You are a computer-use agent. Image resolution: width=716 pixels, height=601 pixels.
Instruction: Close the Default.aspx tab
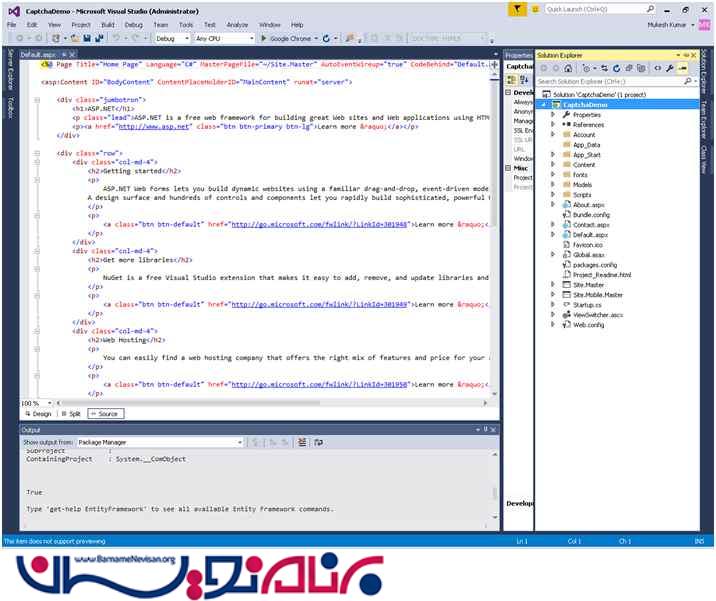[x=72, y=54]
